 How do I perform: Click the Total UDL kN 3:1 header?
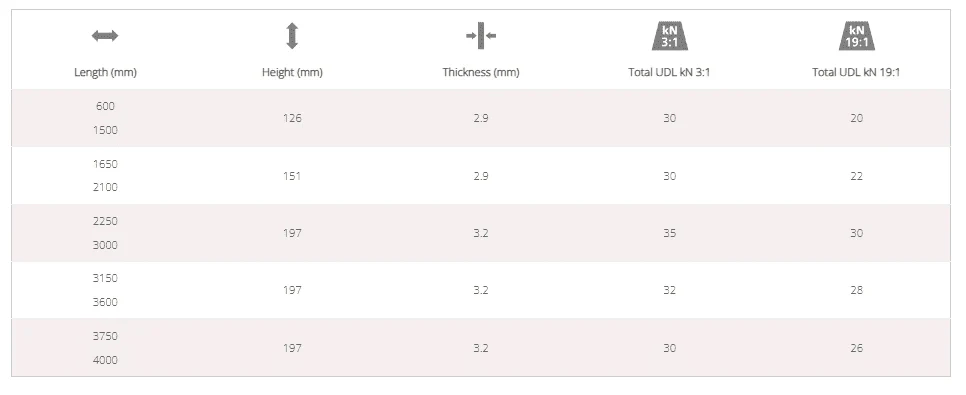[670, 72]
